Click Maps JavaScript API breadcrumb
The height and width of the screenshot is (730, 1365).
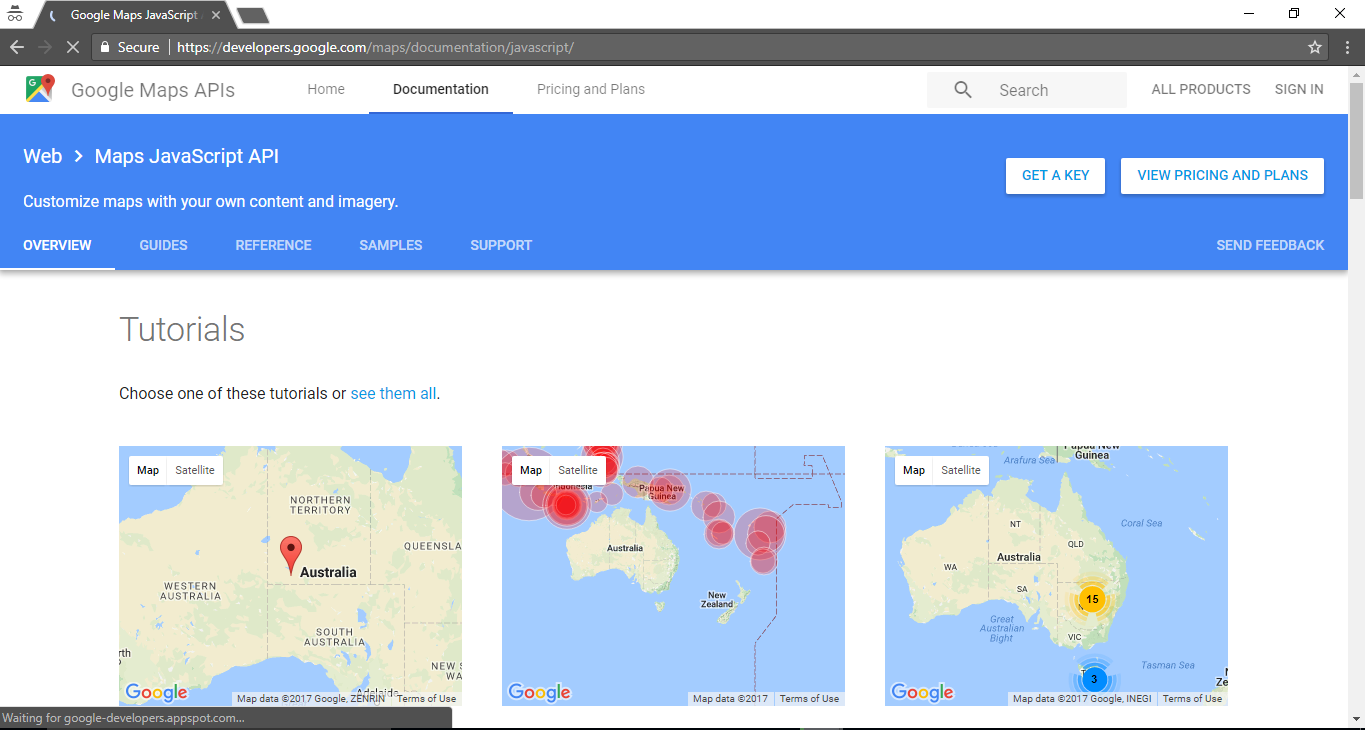(x=187, y=156)
